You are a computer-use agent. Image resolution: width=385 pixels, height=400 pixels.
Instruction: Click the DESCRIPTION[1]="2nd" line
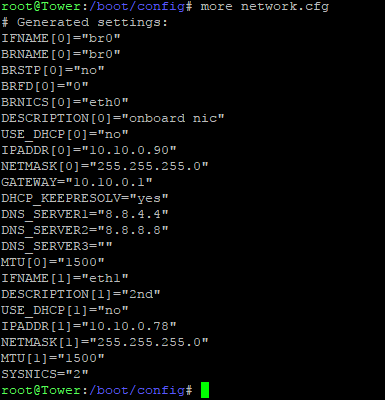pyautogui.click(x=81, y=294)
